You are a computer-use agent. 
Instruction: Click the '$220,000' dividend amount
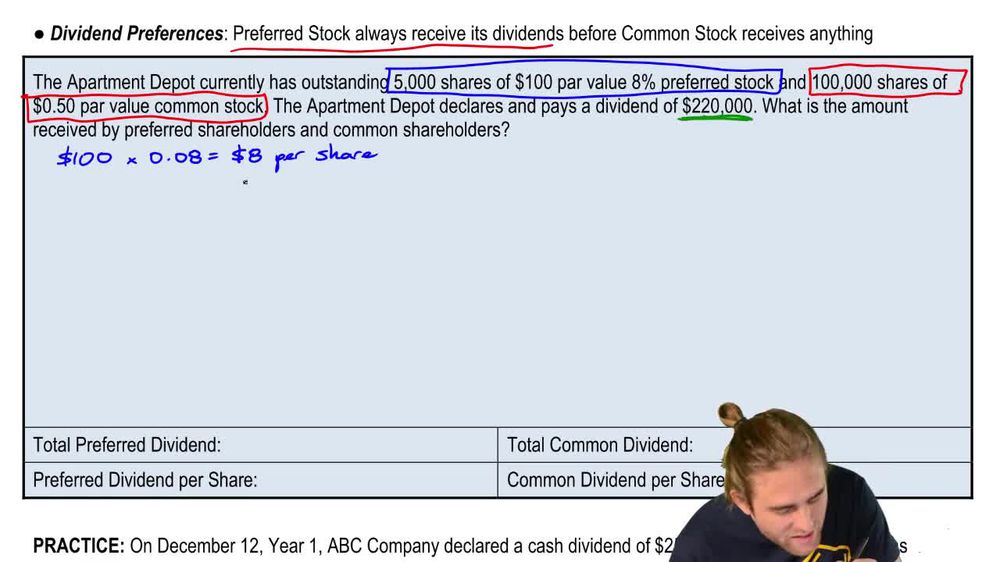[717, 106]
